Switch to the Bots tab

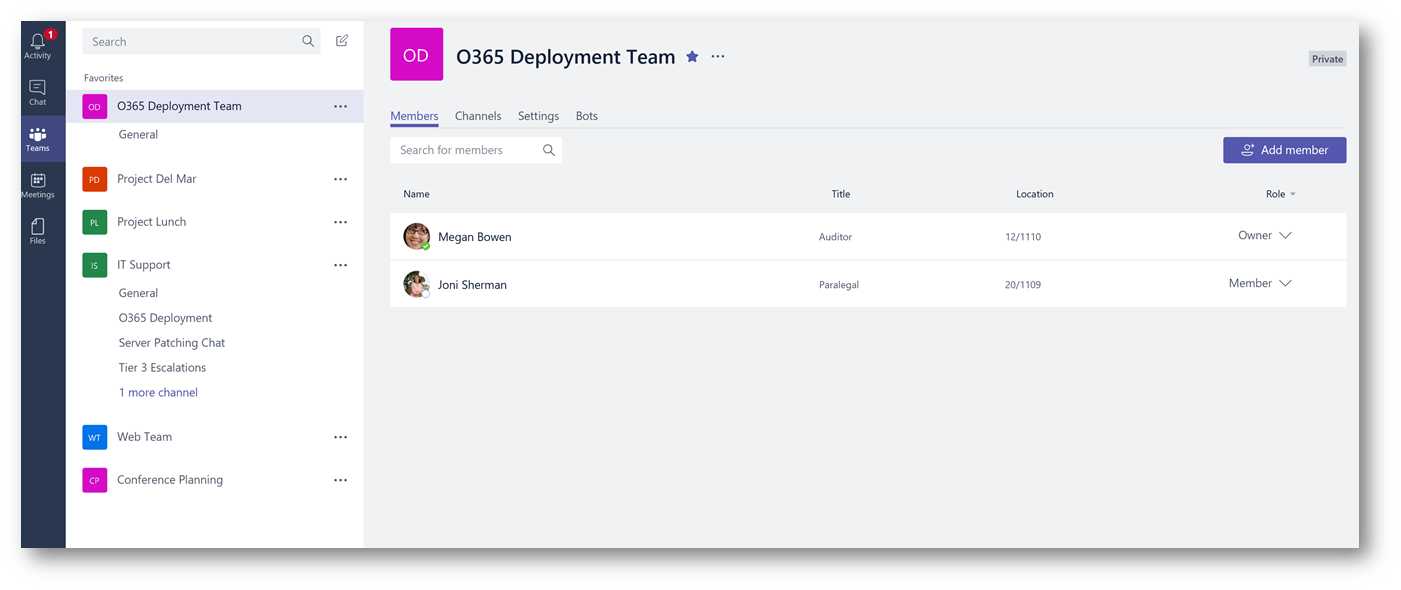point(587,116)
